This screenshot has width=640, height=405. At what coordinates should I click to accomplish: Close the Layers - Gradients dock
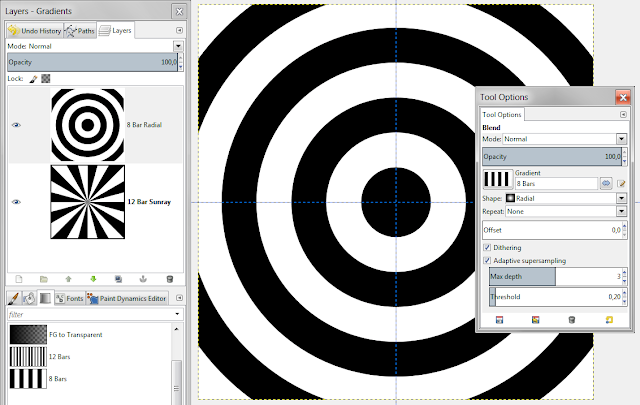click(x=179, y=11)
